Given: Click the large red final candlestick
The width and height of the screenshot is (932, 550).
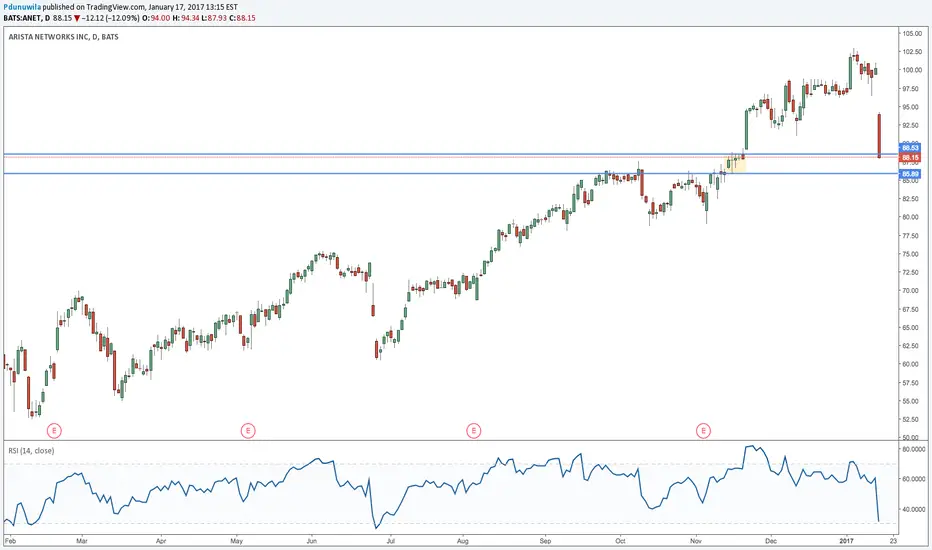Looking at the screenshot, I should point(879,136).
